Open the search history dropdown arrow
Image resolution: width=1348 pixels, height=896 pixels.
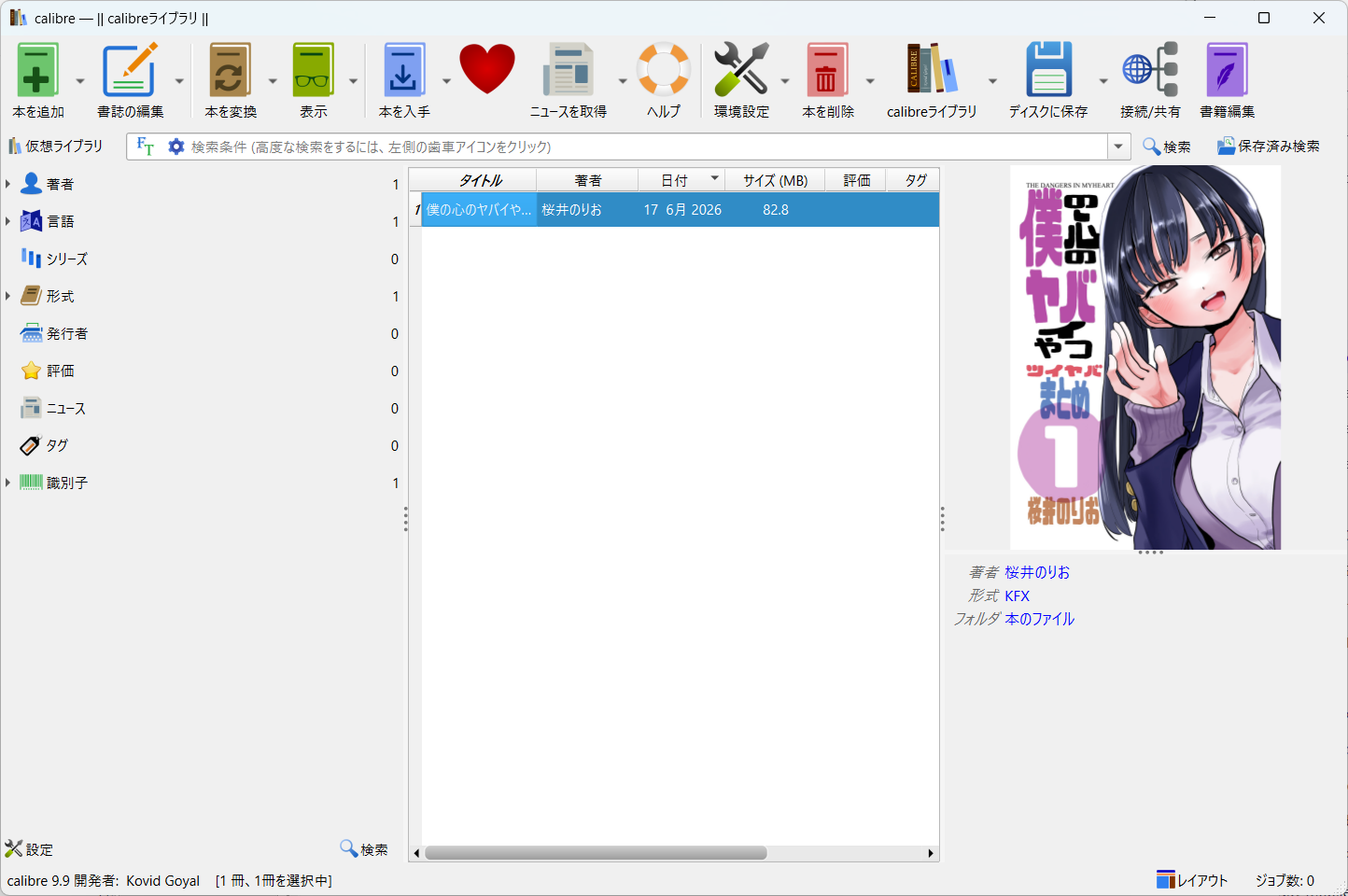(x=1118, y=147)
